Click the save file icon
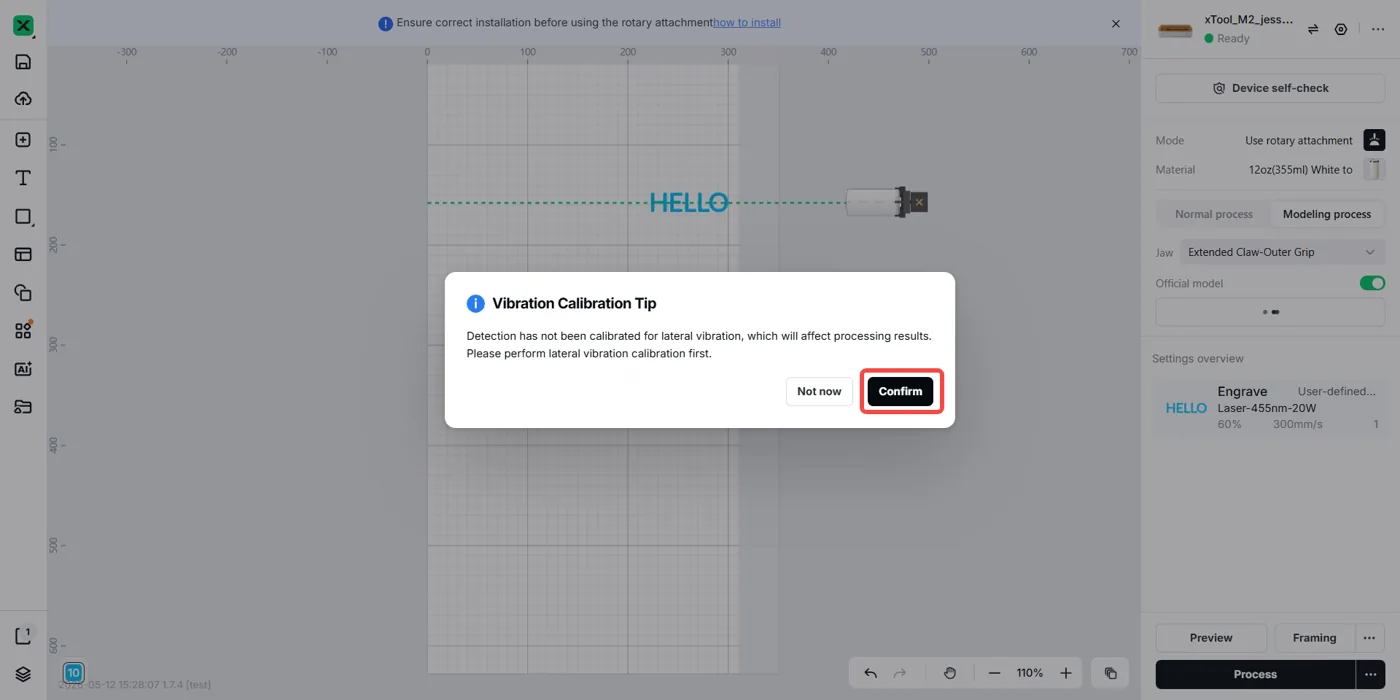Image resolution: width=1400 pixels, height=700 pixels. pos(23,62)
